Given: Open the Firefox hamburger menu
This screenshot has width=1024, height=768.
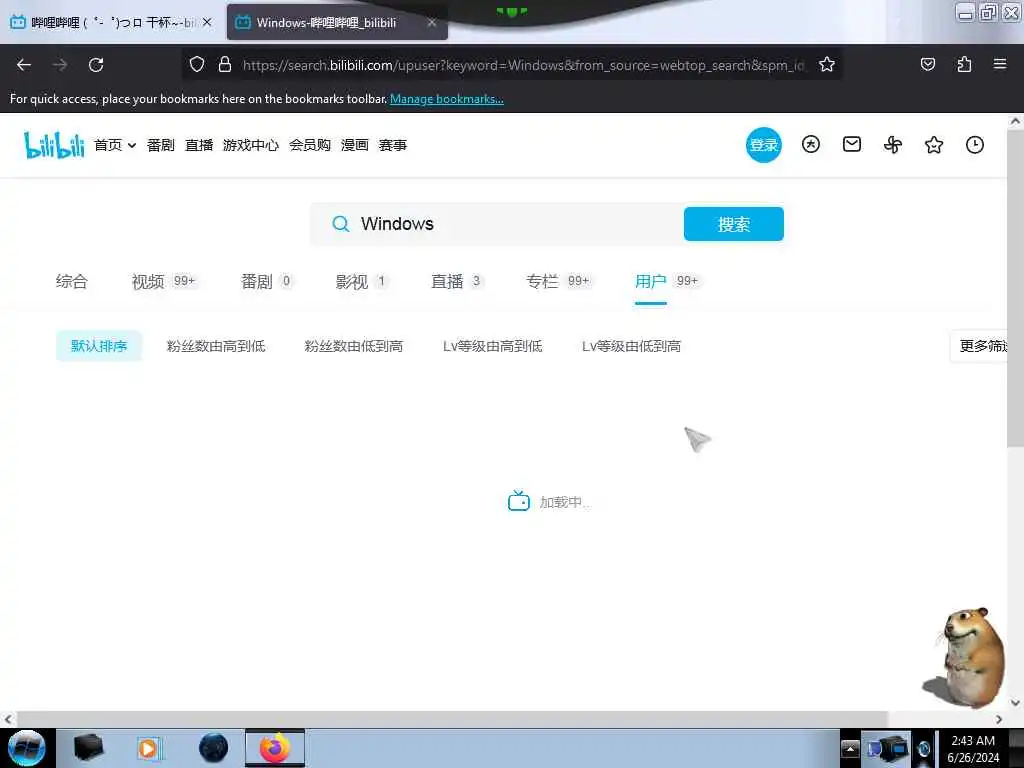Looking at the screenshot, I should pyautogui.click(x=1000, y=64).
